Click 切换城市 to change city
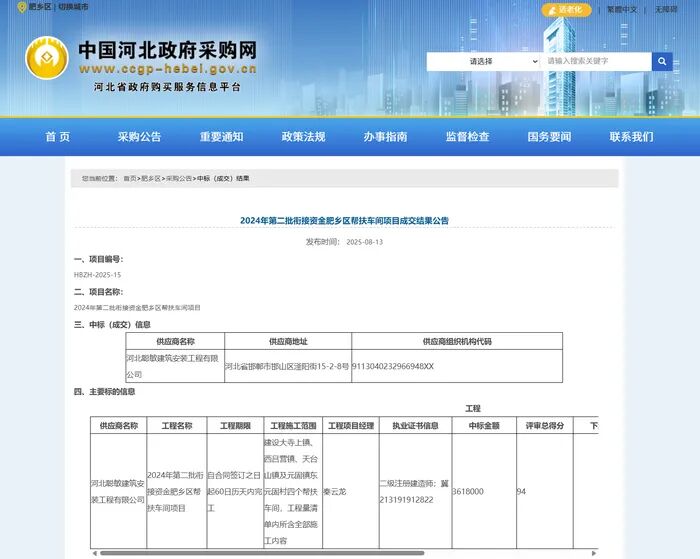 pyautogui.click(x=72, y=7)
